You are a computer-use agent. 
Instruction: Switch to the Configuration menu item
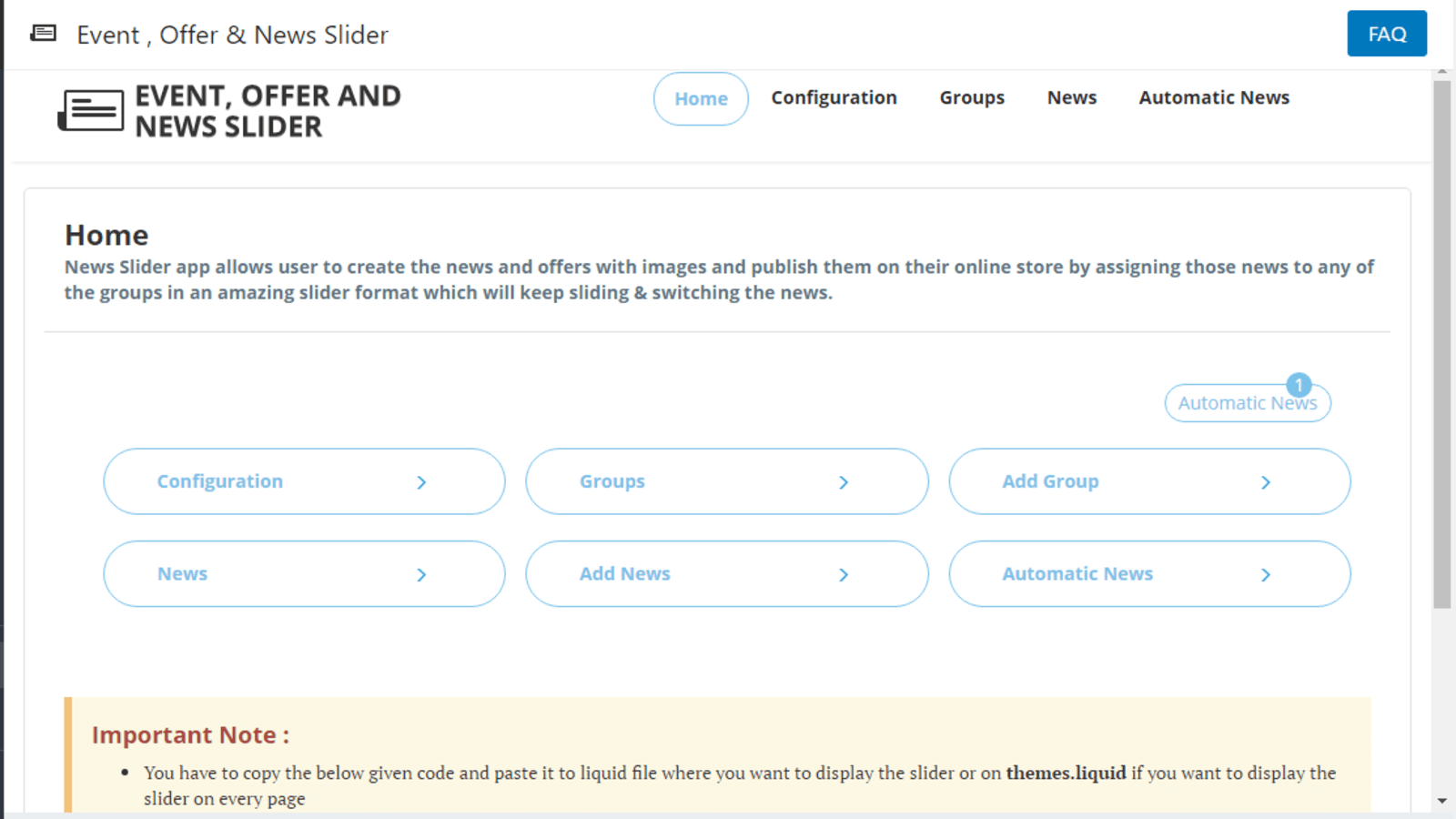click(834, 97)
